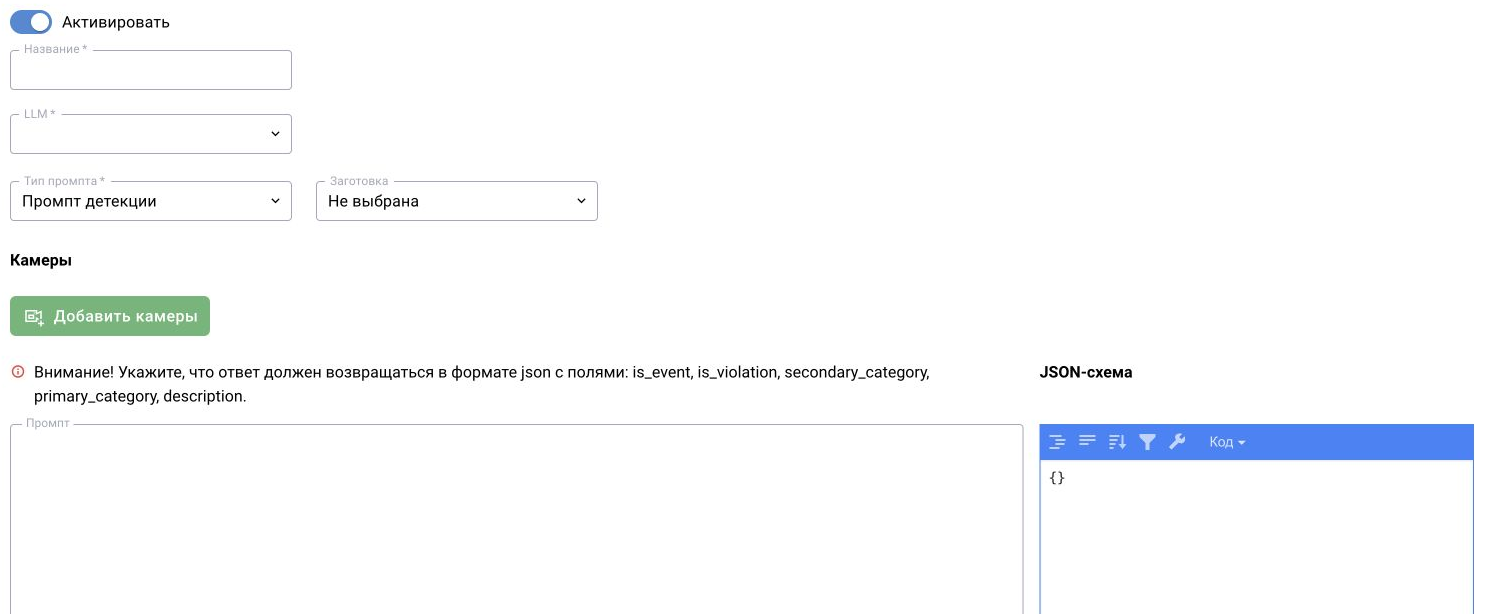
Task: Click the warning icon before Внимание
Action: tap(17, 372)
